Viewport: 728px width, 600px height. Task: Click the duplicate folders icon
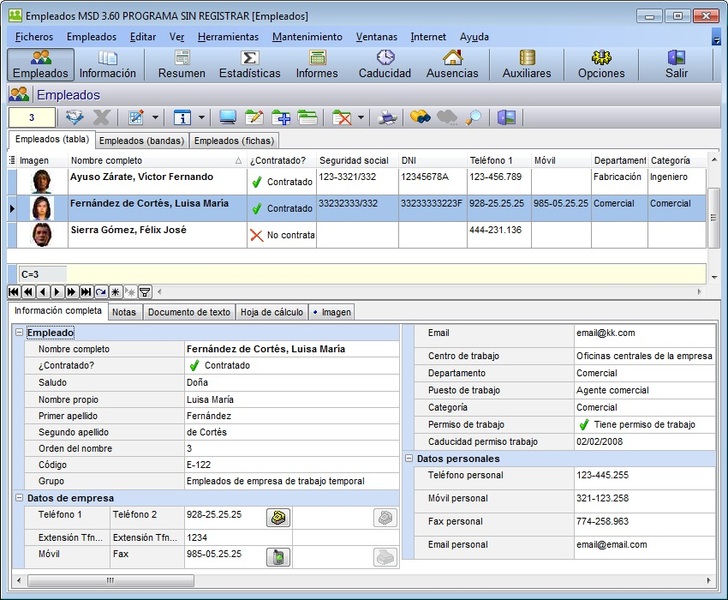[x=307, y=117]
